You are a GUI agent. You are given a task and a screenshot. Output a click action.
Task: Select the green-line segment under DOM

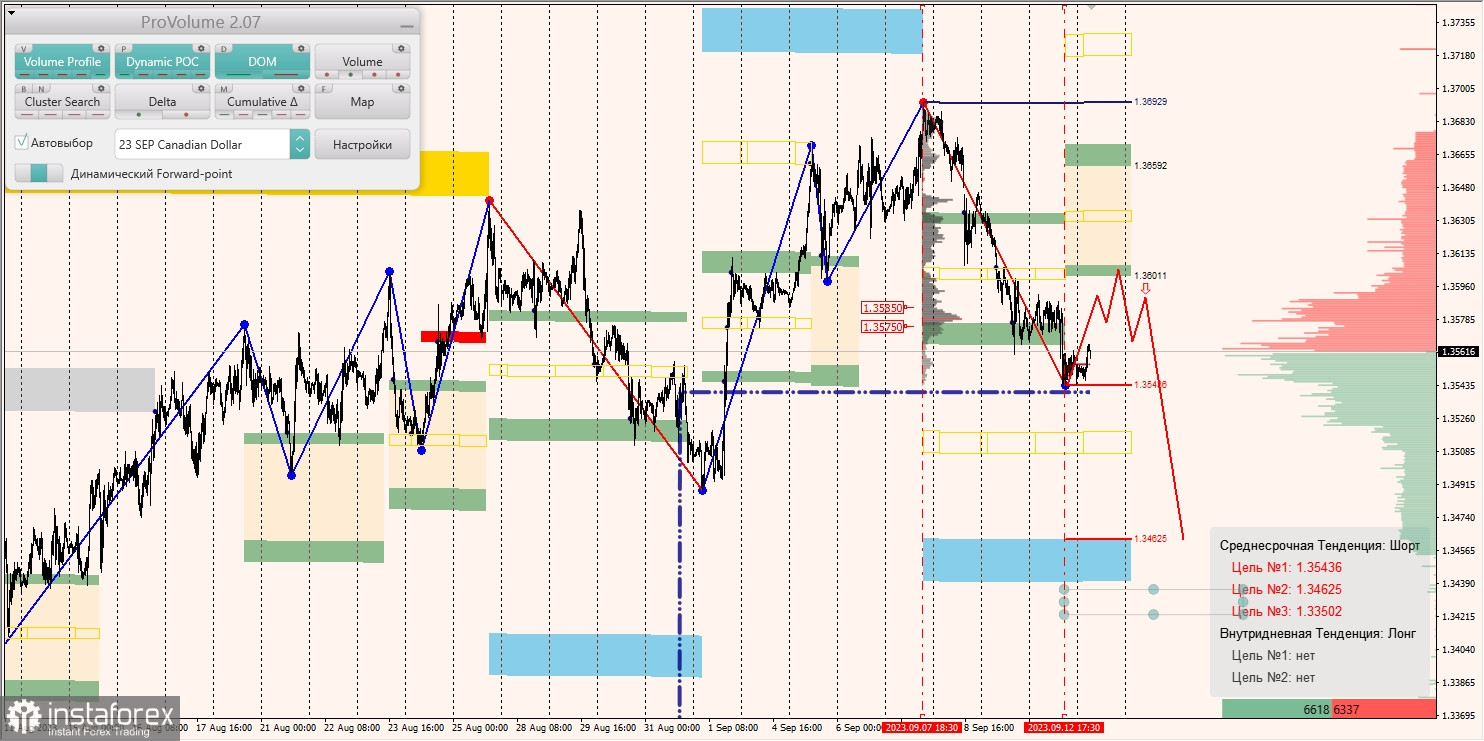(239, 75)
